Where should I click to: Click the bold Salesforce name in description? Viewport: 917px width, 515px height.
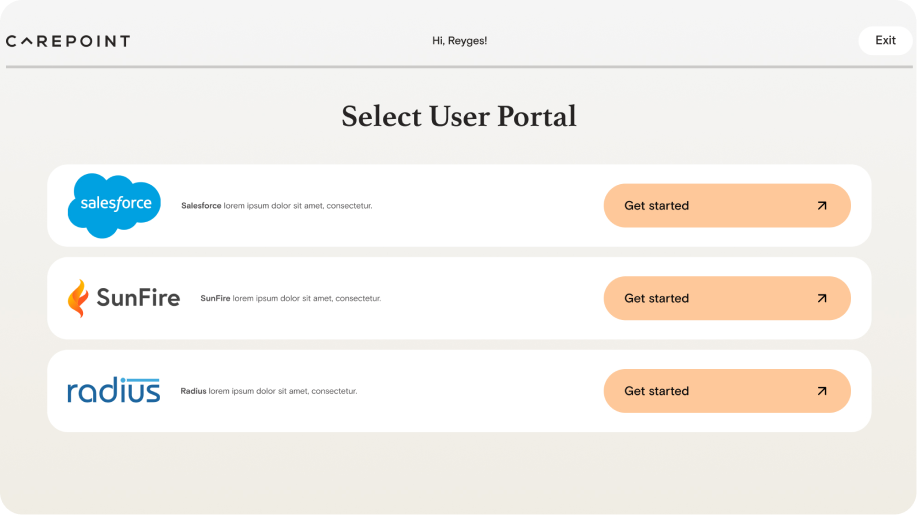tap(201, 206)
